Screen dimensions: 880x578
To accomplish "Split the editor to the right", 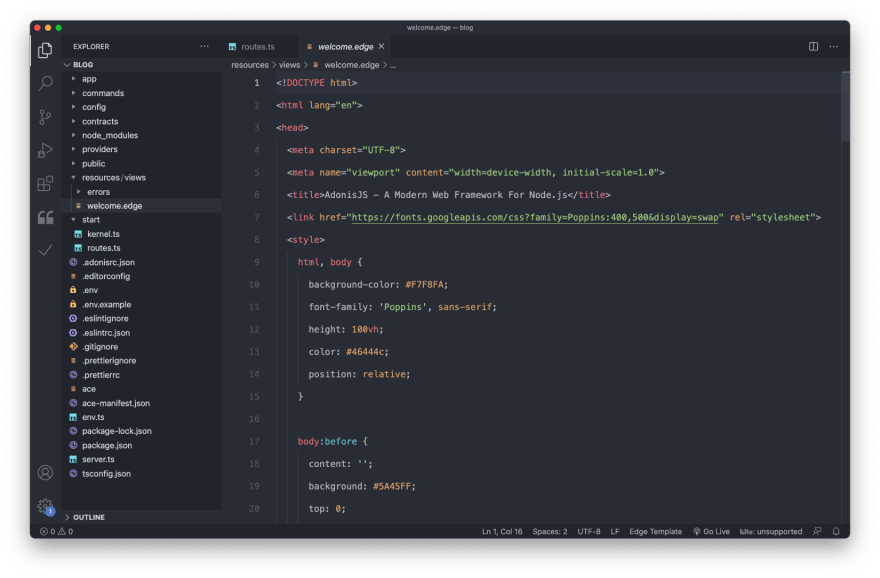I will (x=813, y=47).
